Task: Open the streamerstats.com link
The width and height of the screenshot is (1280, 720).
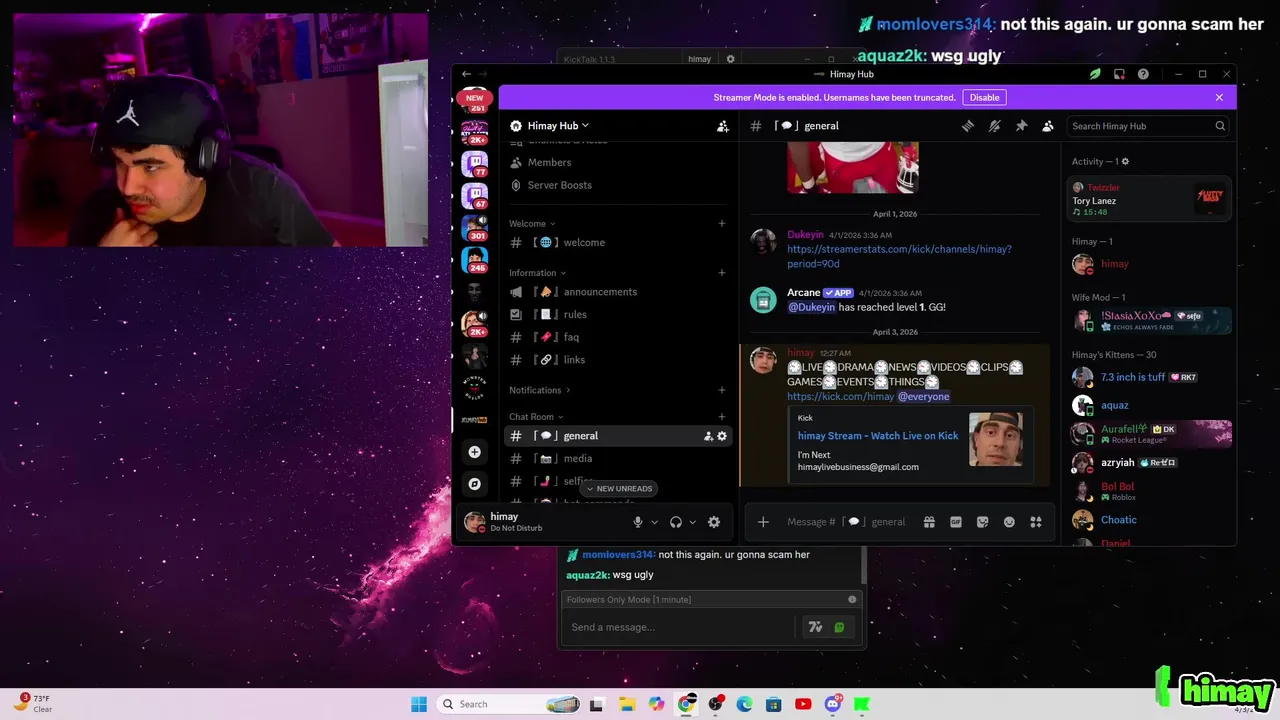Action: pos(899,256)
